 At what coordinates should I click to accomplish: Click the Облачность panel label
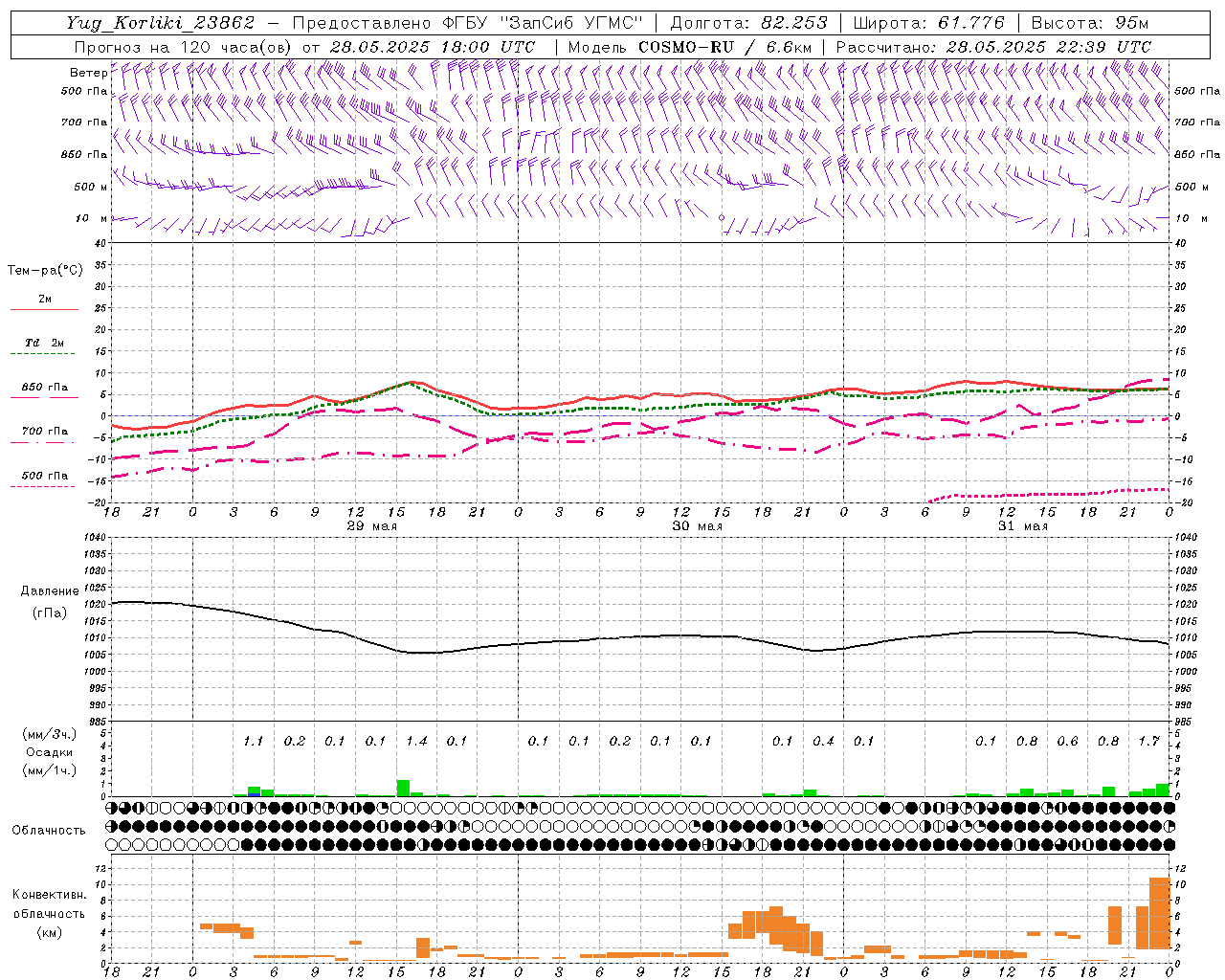[49, 830]
